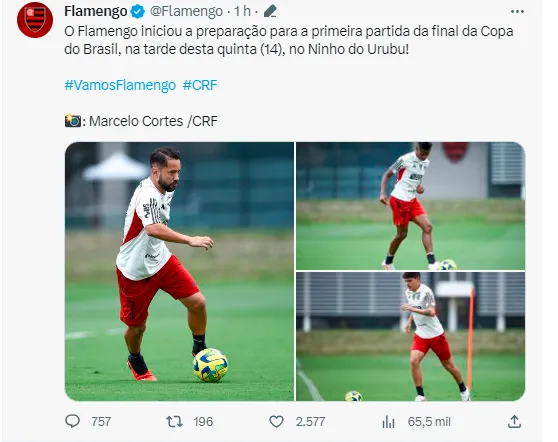The height and width of the screenshot is (442, 558).
Task: Open the large left training photo
Action: point(179,272)
